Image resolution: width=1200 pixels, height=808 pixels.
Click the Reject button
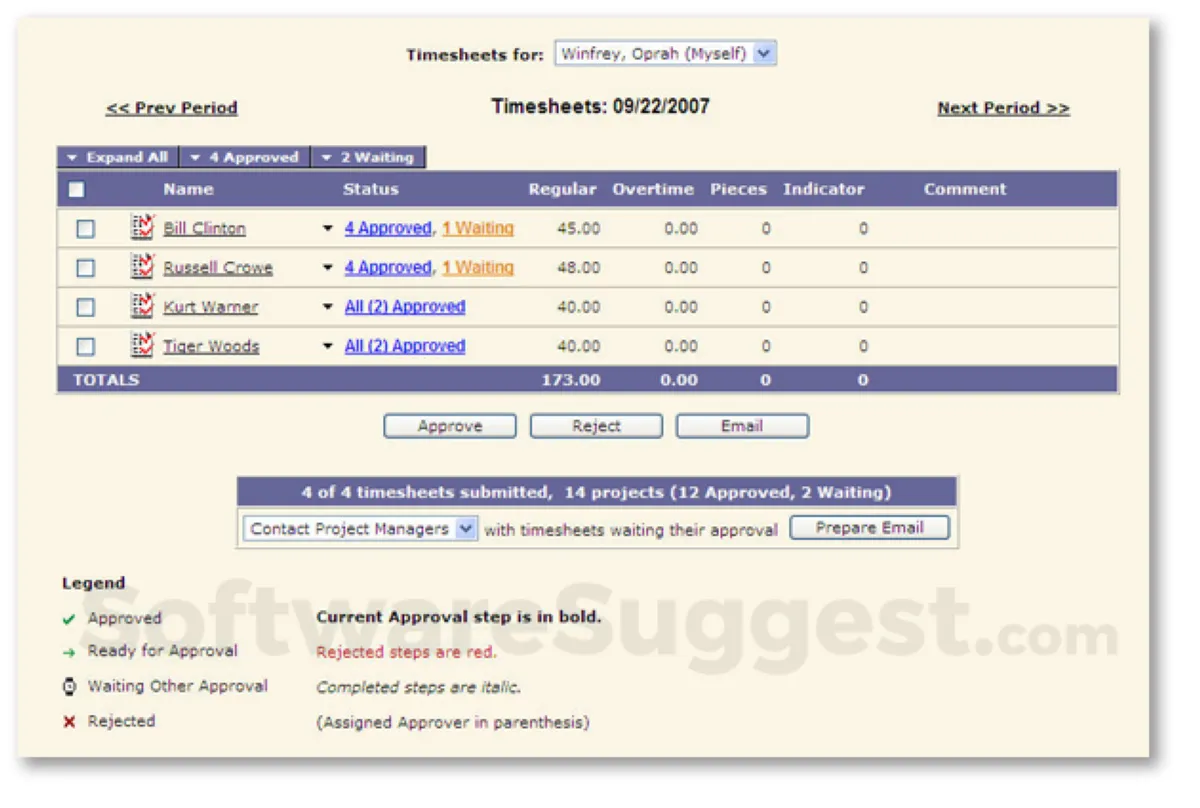click(596, 426)
